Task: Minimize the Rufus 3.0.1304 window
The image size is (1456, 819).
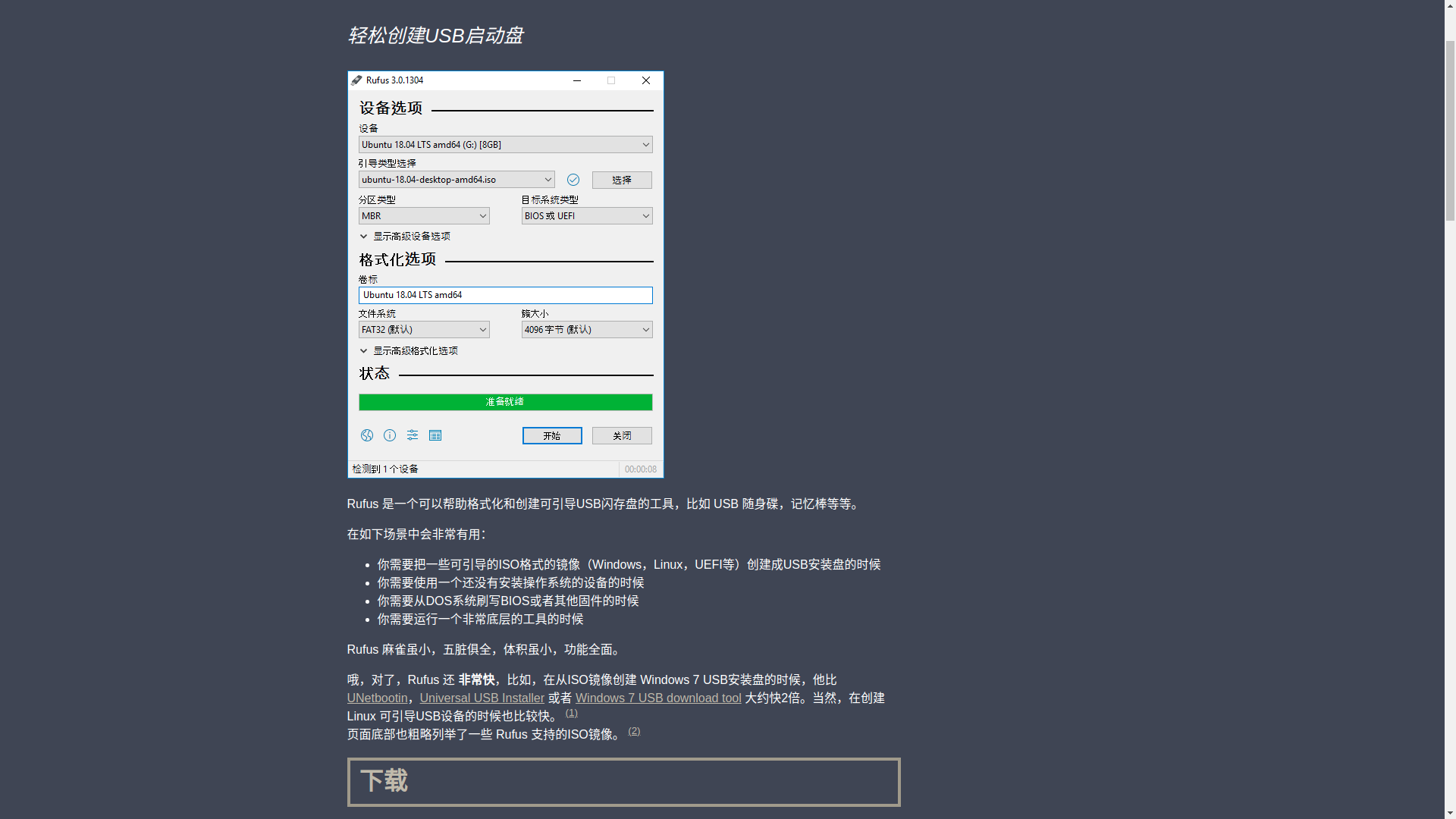Action: [x=577, y=80]
